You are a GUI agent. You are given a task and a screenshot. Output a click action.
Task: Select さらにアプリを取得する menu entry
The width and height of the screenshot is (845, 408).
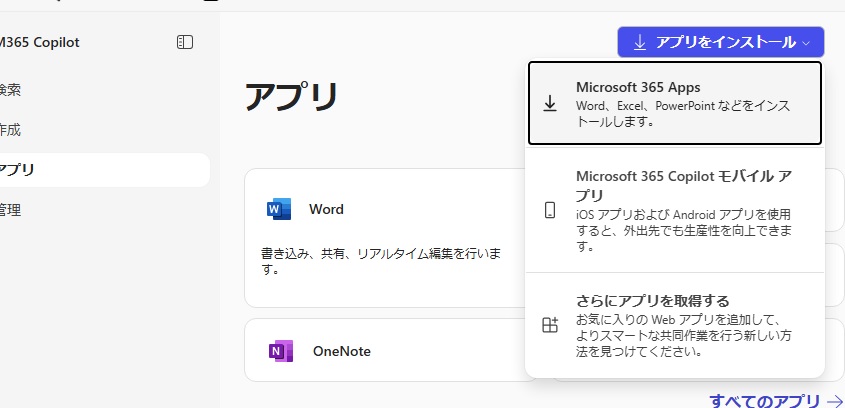(x=675, y=325)
